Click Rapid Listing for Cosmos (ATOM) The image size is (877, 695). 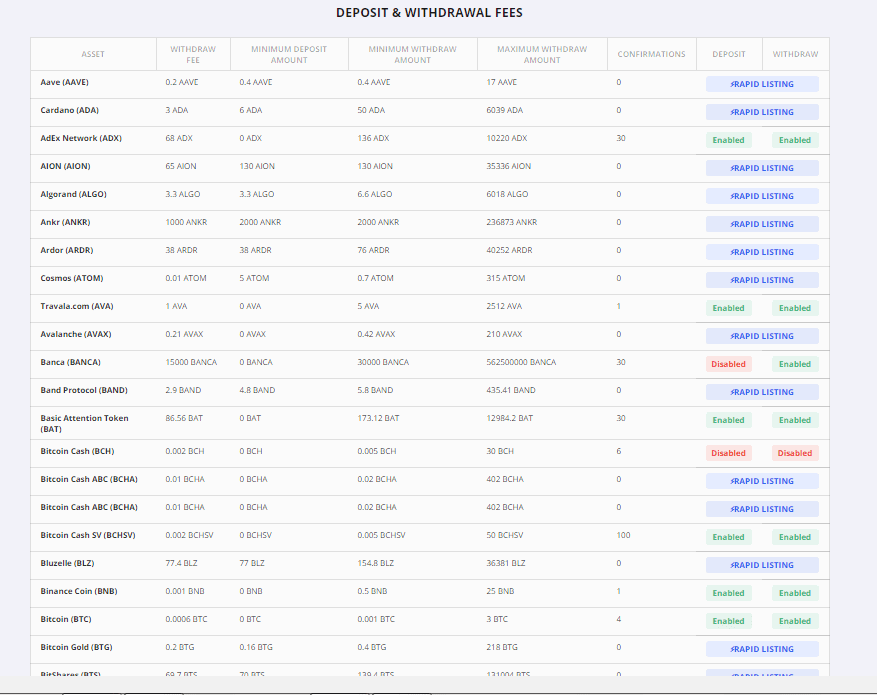coord(762,280)
